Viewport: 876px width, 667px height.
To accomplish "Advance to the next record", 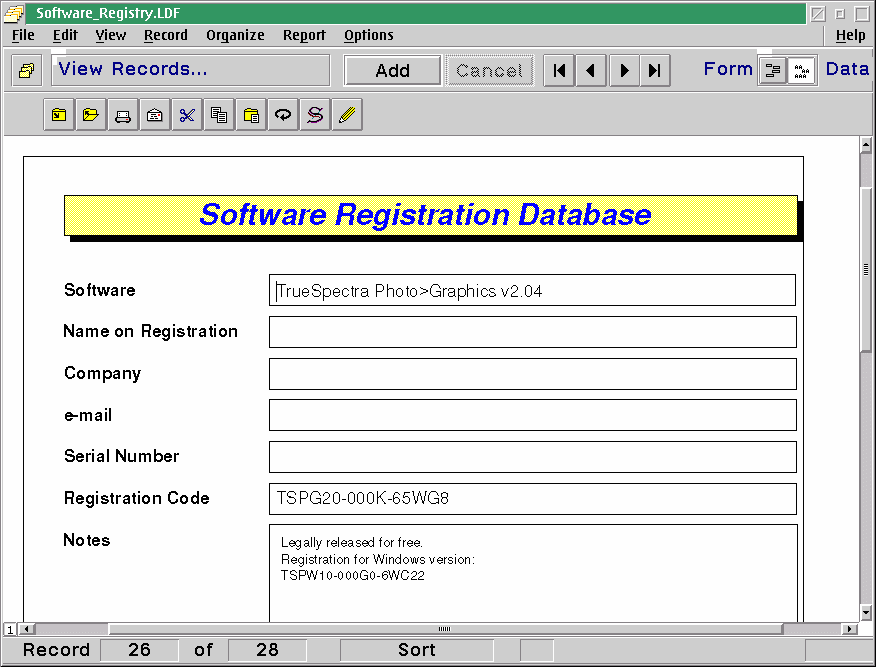I will point(624,70).
